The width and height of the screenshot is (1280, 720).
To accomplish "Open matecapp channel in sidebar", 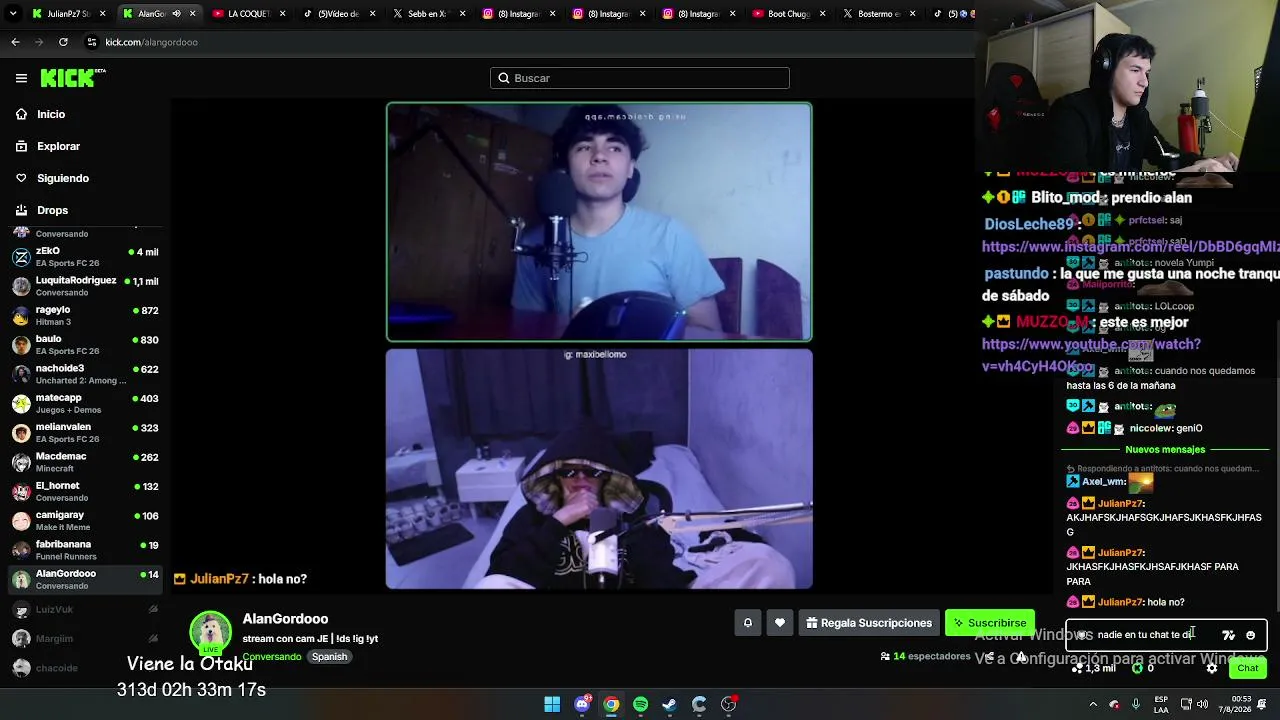I will click(85, 403).
